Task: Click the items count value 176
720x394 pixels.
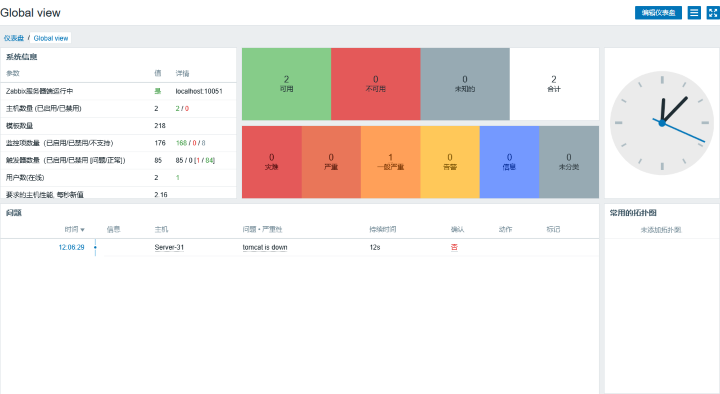Action: [160, 143]
